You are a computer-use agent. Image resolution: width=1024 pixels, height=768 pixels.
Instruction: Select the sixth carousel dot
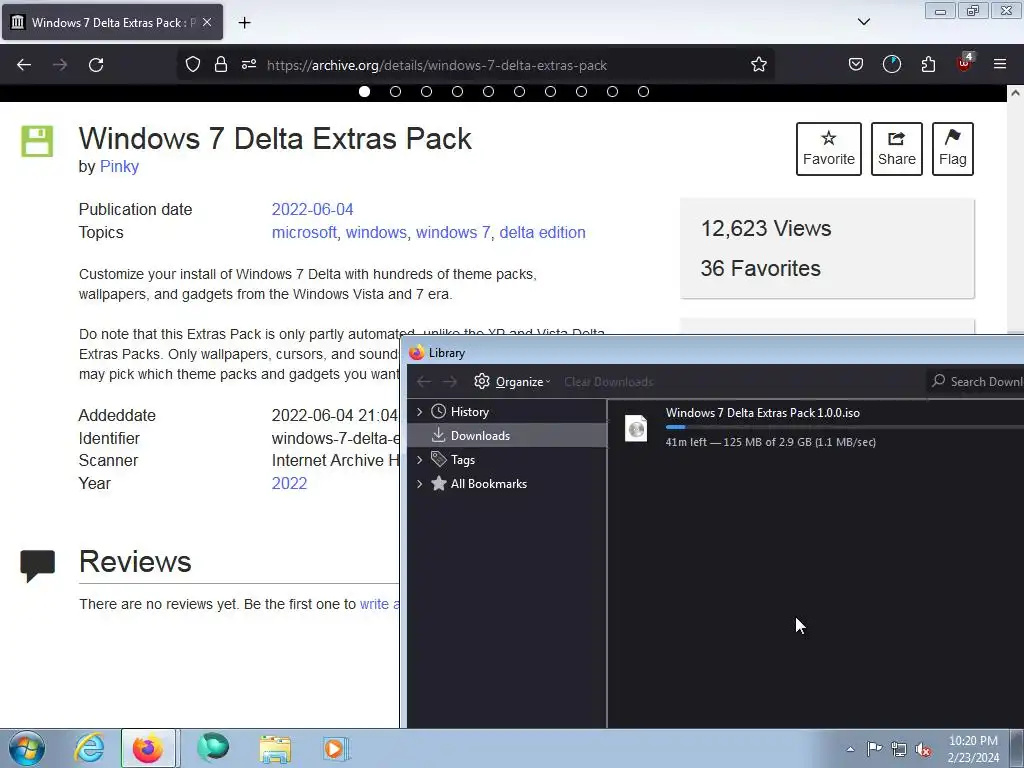click(519, 91)
